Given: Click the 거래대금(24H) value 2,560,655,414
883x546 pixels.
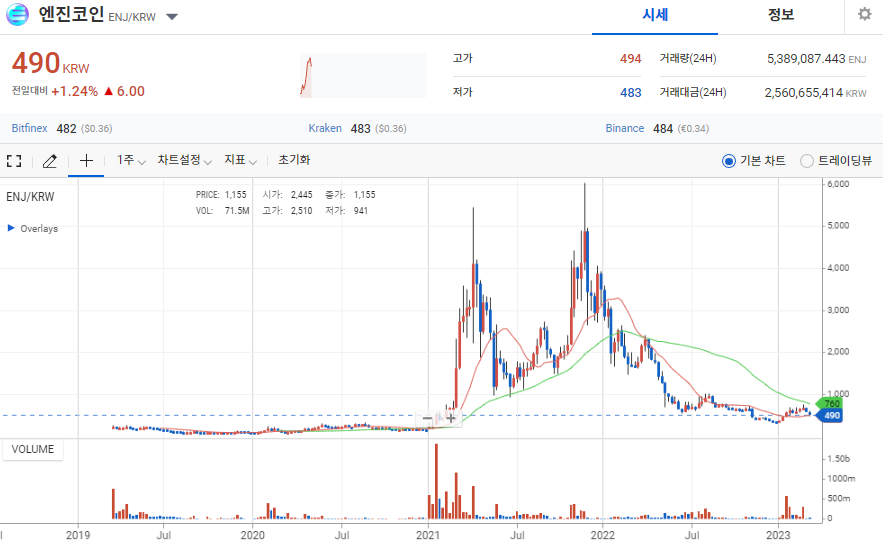Looking at the screenshot, I should point(803,92).
